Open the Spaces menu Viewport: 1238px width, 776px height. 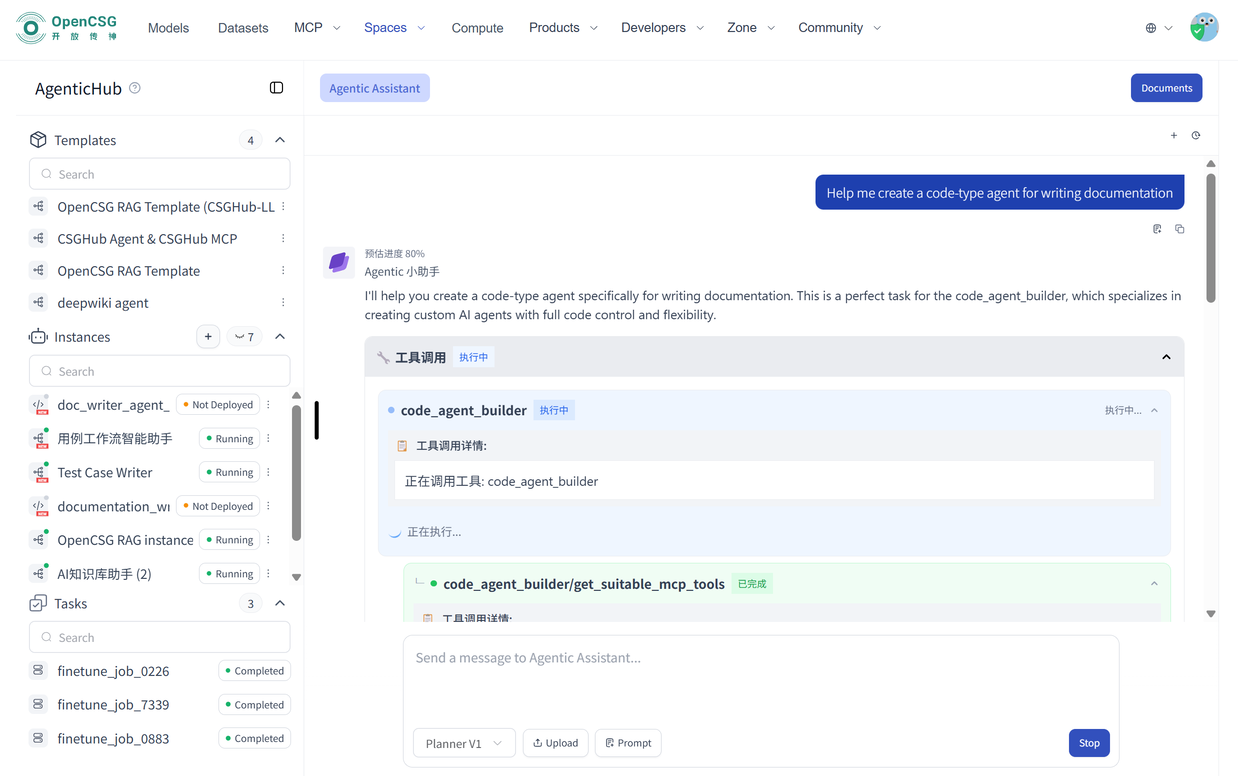tap(394, 28)
